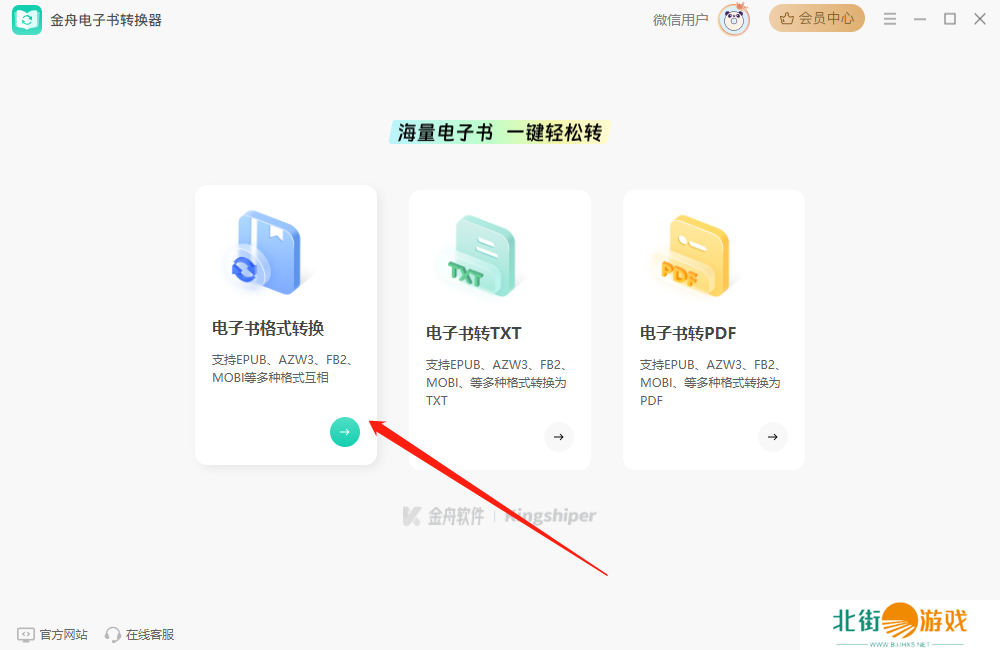The image size is (1000, 650).
Task: Click the 海量电子书 一键轻松转 banner
Action: point(500,133)
